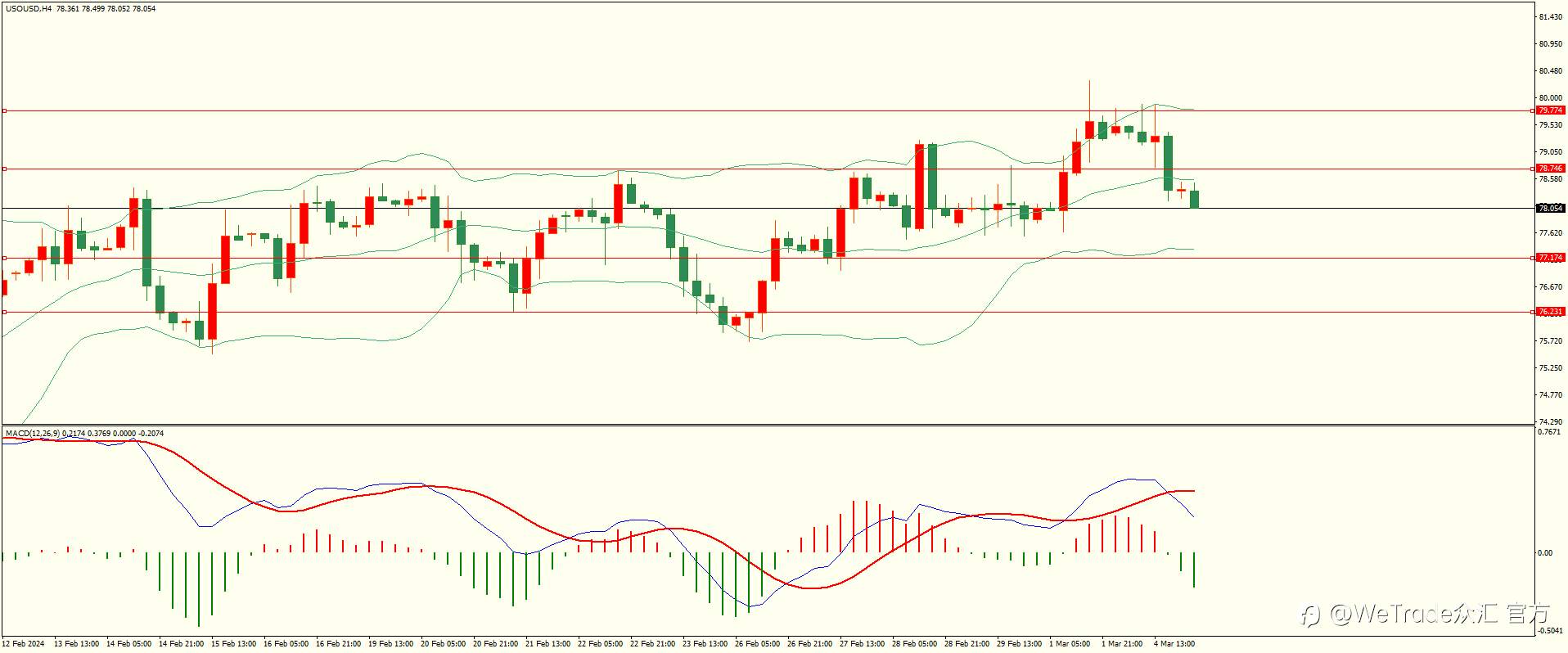This screenshot has width=1568, height=653.
Task: Click the 28 Feb 05:00 time label
Action: pyautogui.click(x=914, y=644)
